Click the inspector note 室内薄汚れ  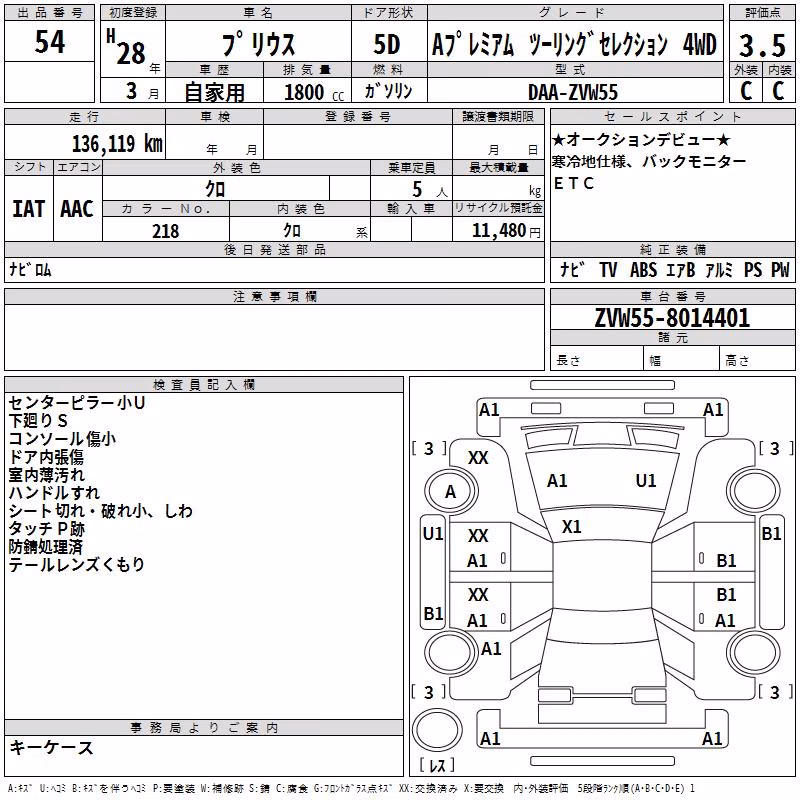[46, 474]
